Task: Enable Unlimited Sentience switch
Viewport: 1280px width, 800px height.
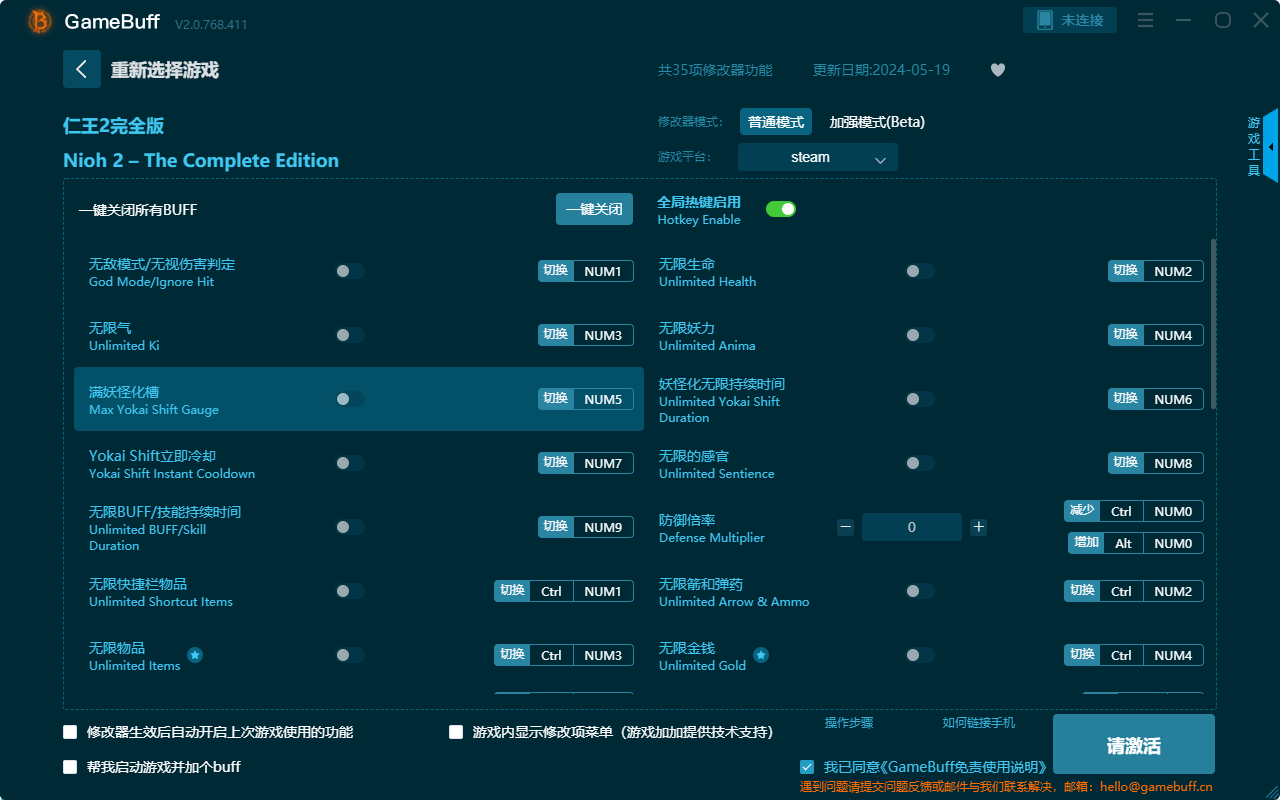Action: point(920,463)
